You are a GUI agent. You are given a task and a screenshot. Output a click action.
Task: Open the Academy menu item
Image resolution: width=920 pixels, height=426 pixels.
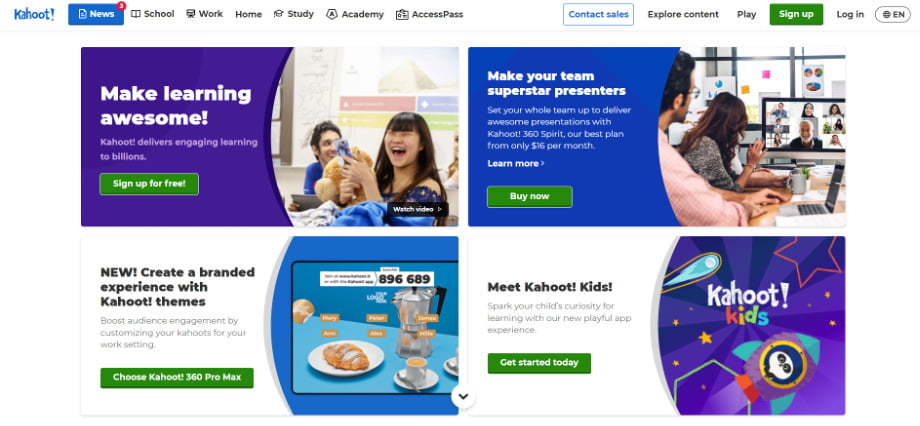pyautogui.click(x=355, y=14)
